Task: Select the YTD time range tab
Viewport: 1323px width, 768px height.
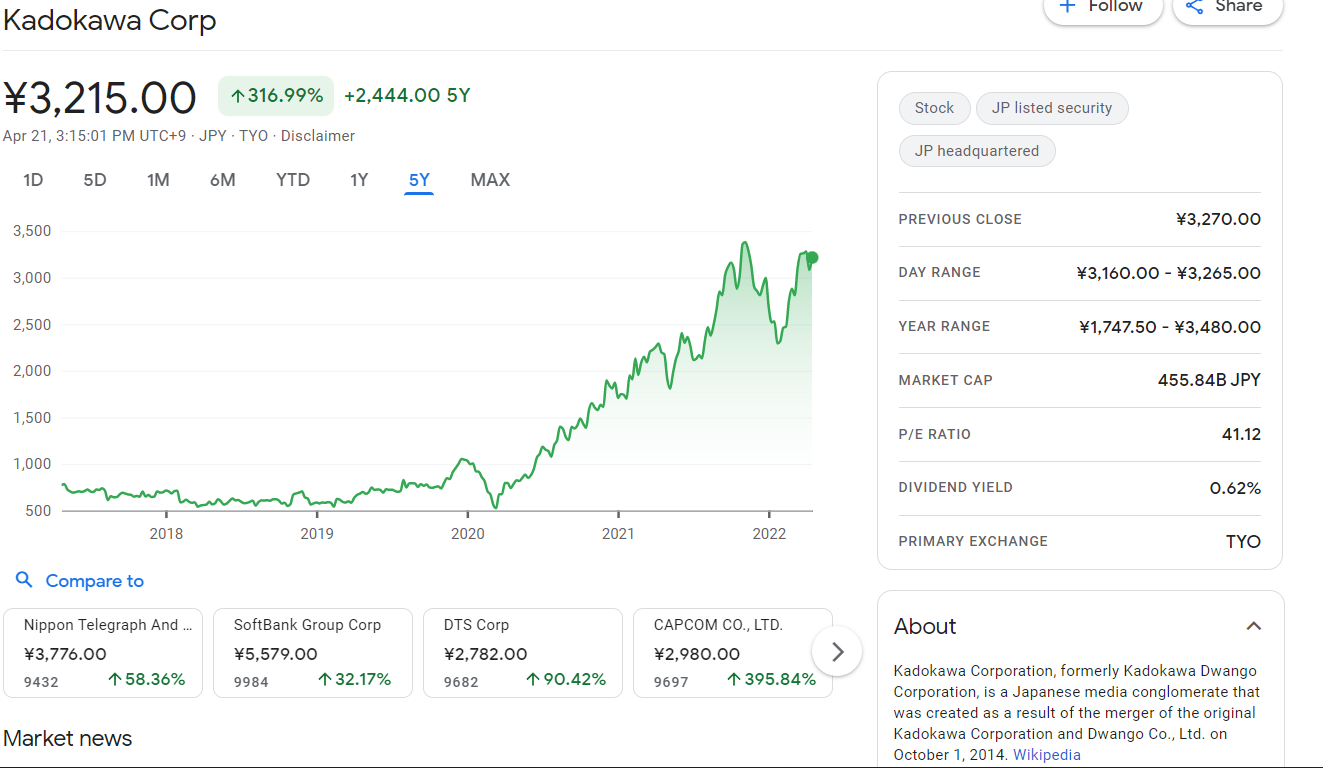Action: pyautogui.click(x=293, y=180)
